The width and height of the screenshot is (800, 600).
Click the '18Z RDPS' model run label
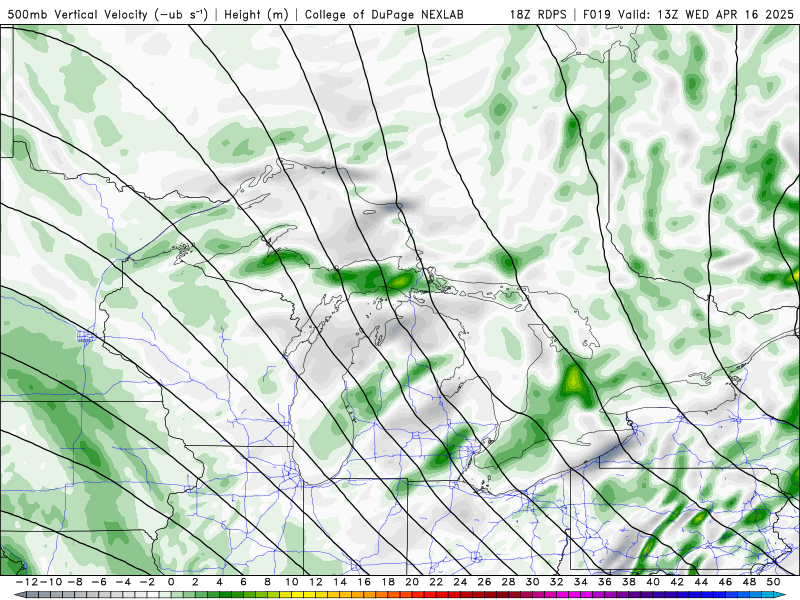tap(538, 14)
